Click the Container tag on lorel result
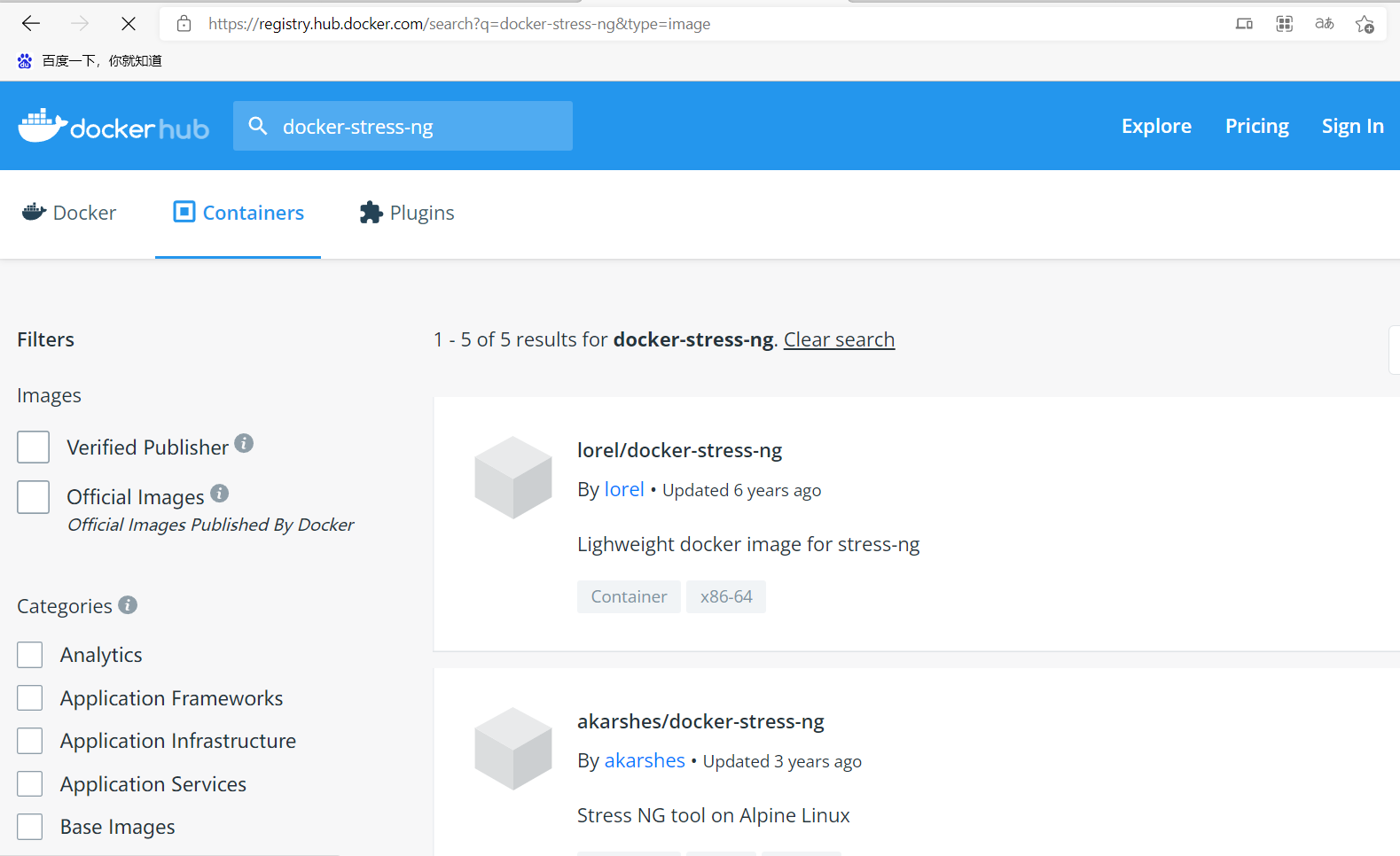 pyautogui.click(x=629, y=596)
